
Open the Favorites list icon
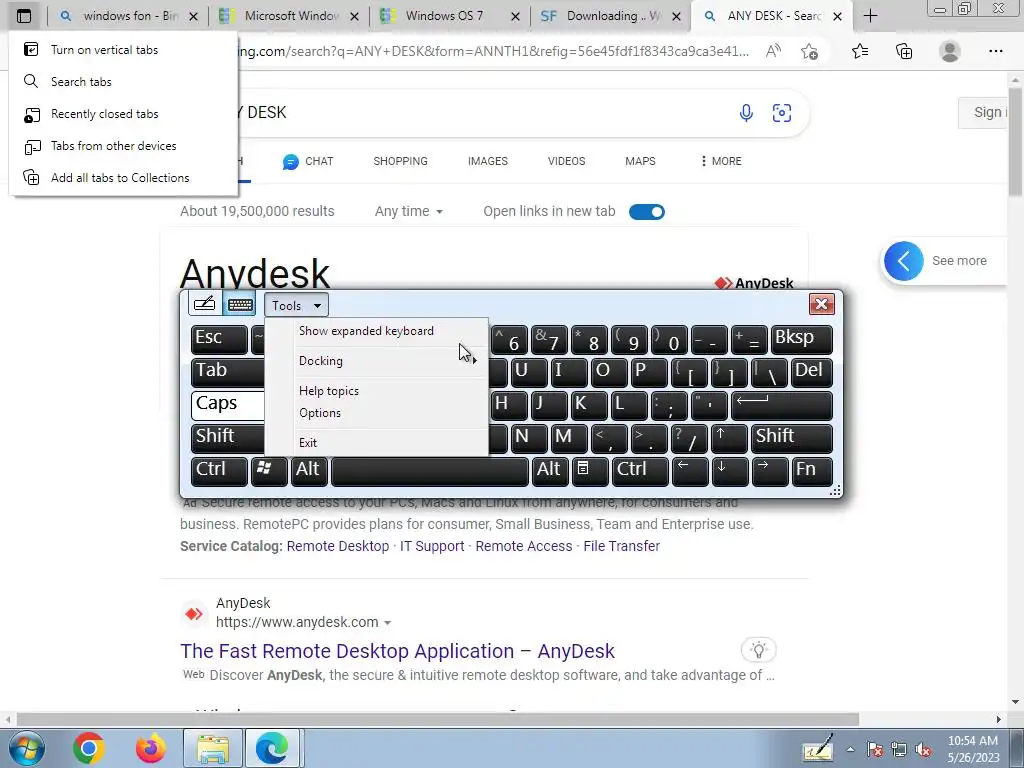pyautogui.click(x=860, y=51)
